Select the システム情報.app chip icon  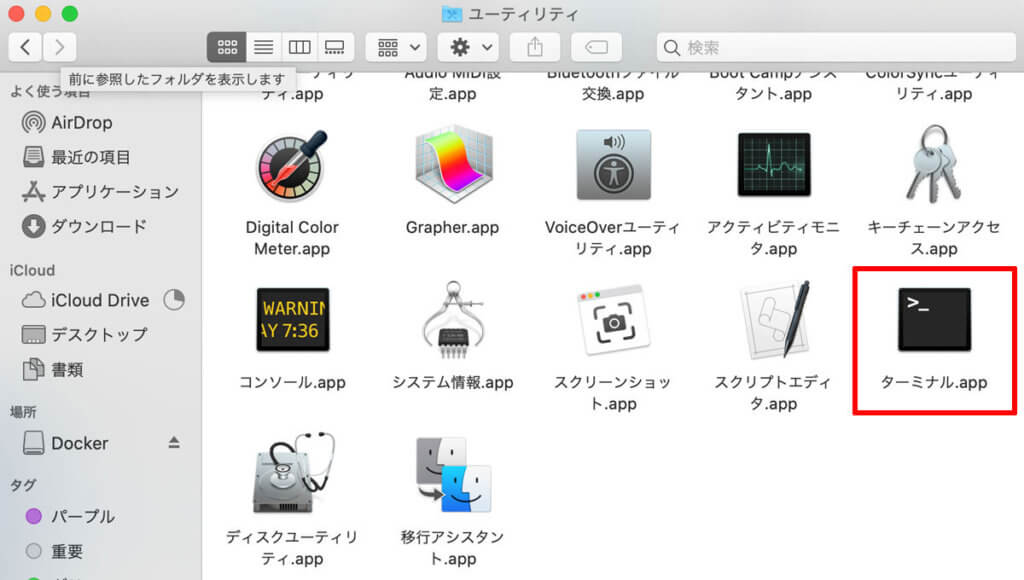point(452,320)
